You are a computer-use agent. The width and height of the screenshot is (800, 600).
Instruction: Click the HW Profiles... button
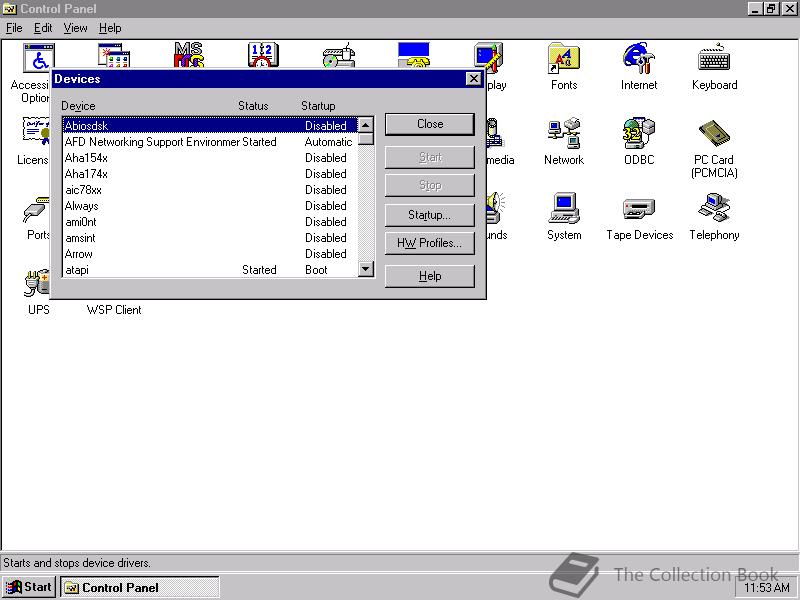[x=430, y=243]
